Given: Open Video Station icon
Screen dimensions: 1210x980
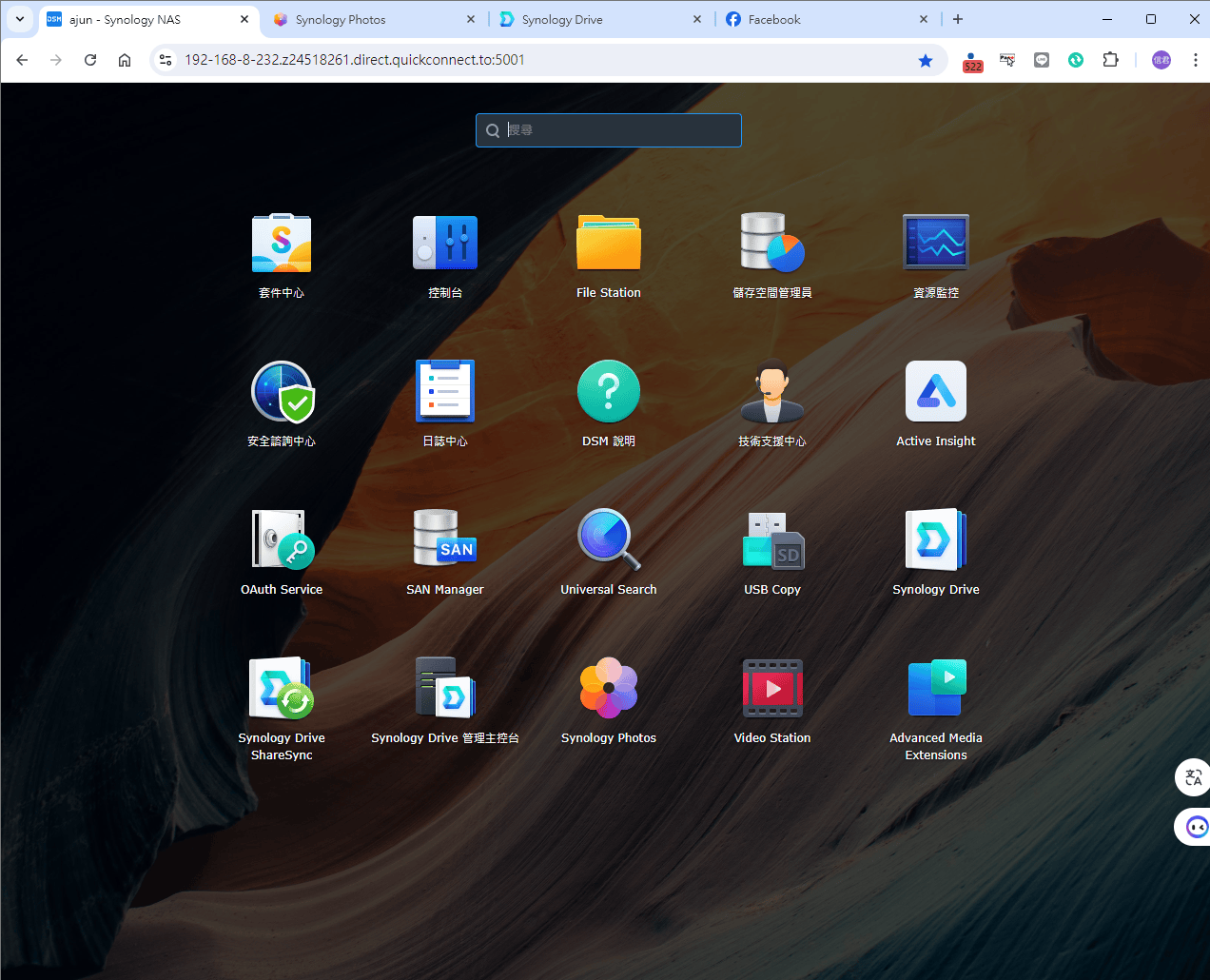Looking at the screenshot, I should point(772,688).
